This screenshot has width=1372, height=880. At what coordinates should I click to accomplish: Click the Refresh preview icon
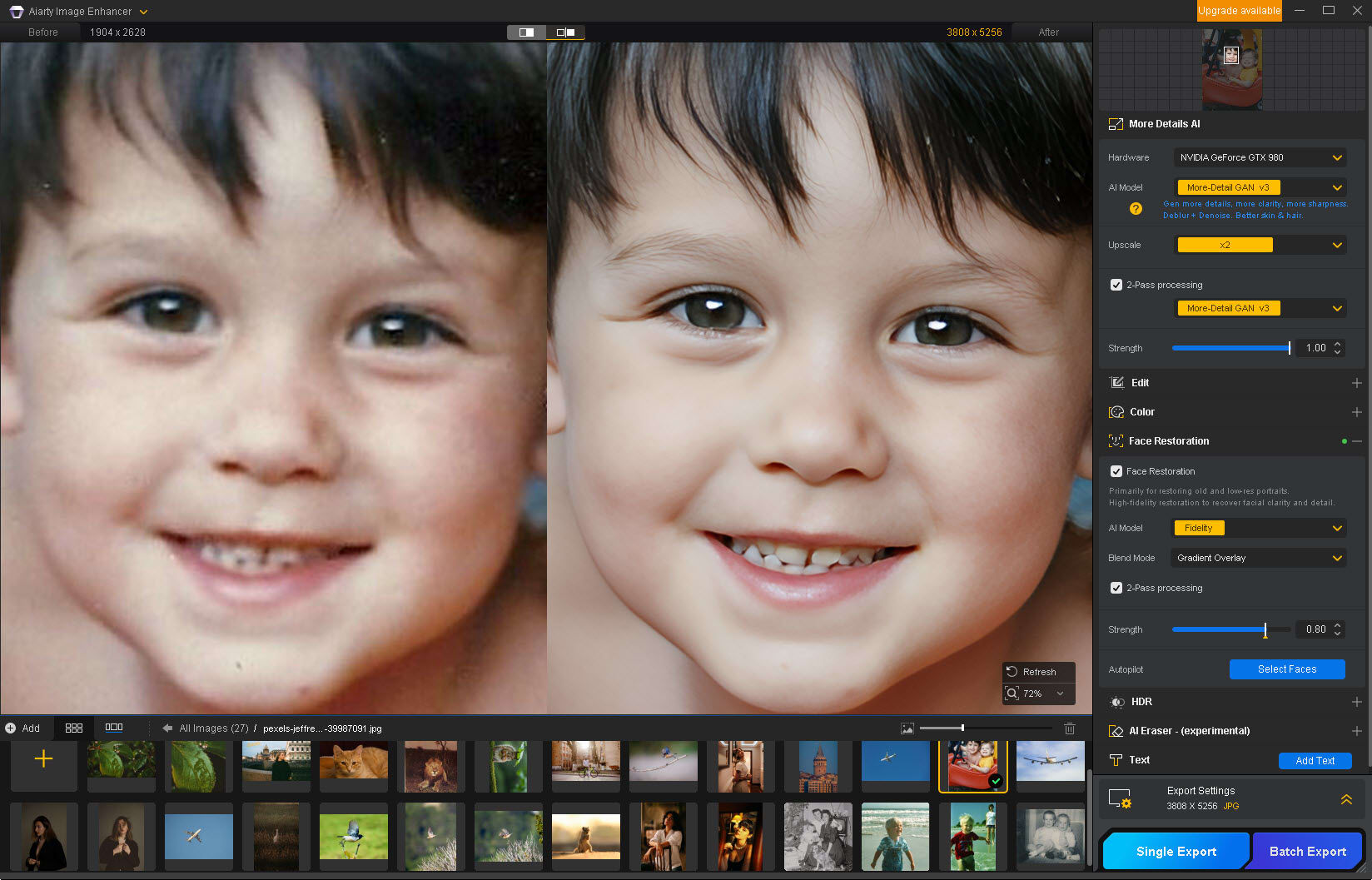(1012, 672)
